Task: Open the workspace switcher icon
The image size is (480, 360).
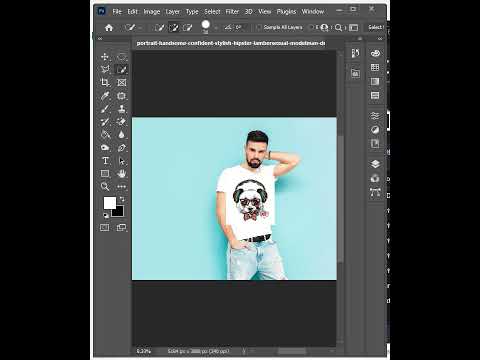Action: point(354,28)
